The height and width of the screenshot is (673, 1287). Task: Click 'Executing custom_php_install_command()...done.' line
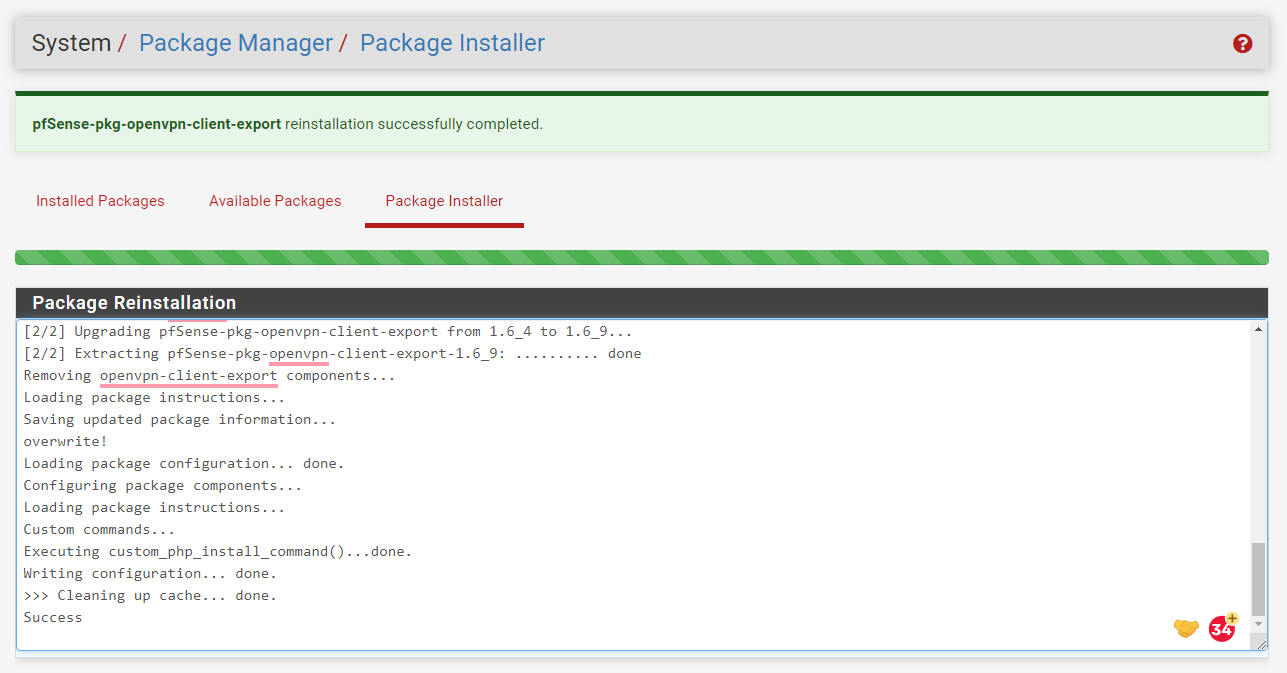[218, 551]
